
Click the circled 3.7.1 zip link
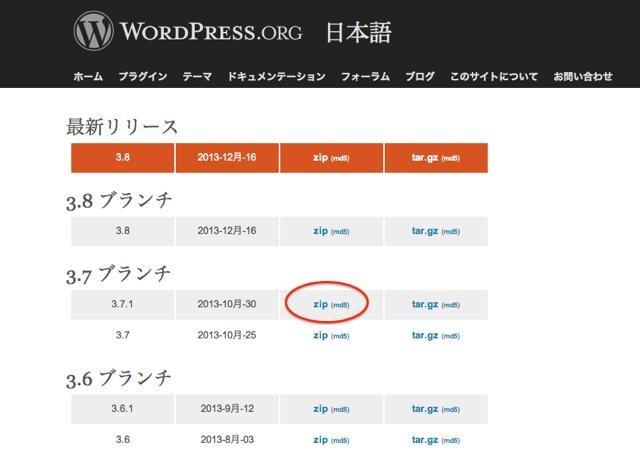pos(320,304)
